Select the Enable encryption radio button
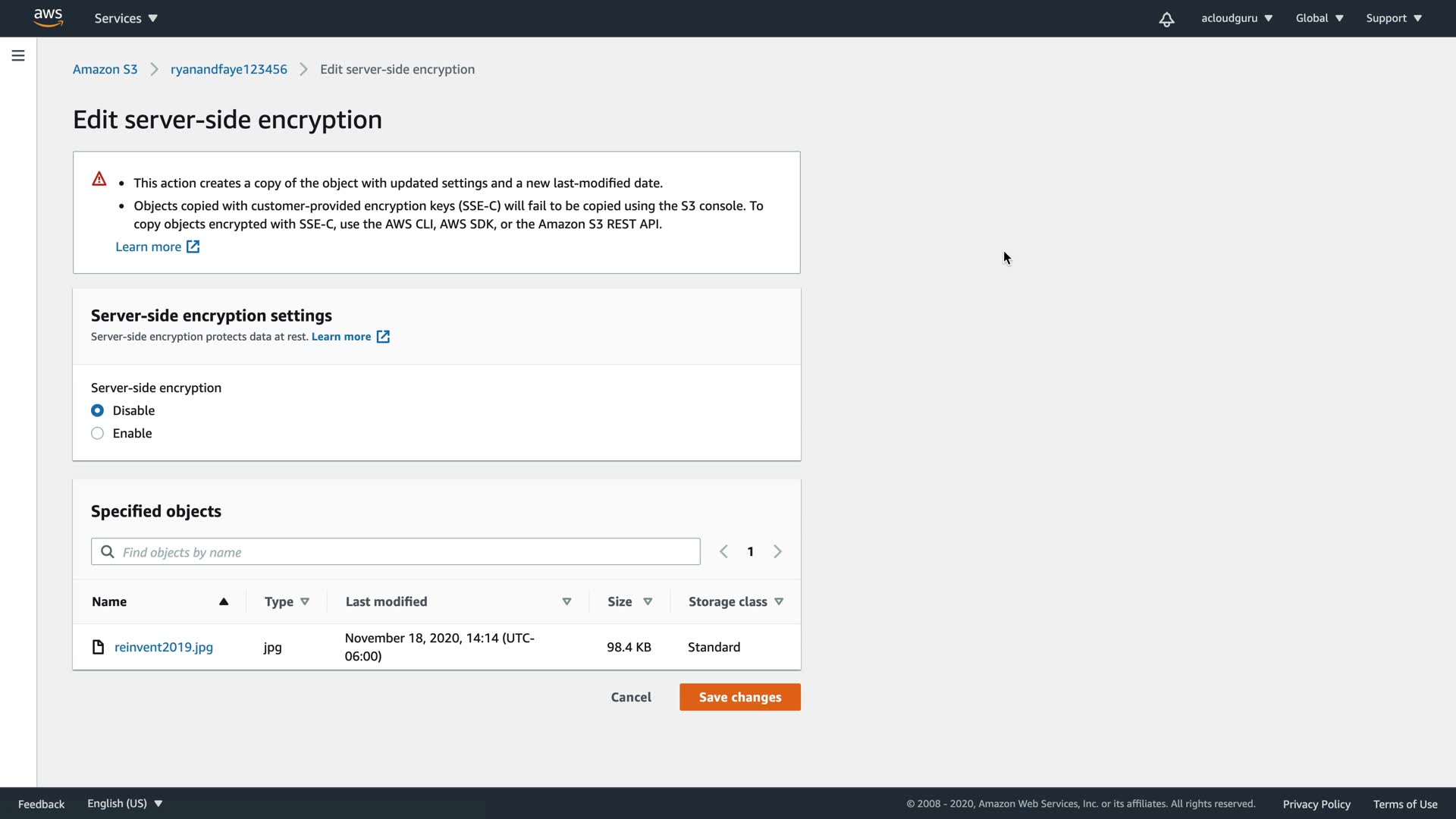This screenshot has height=819, width=1456. click(x=98, y=433)
